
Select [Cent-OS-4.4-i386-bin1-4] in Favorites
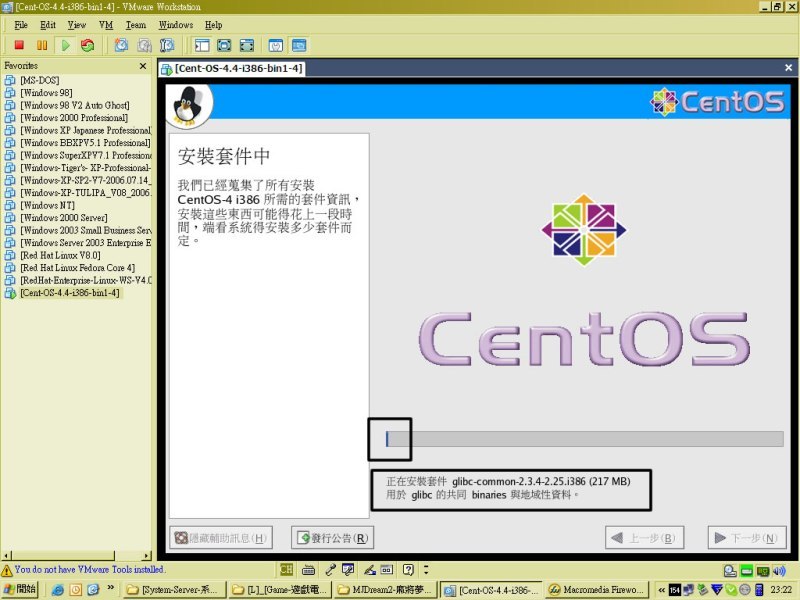(x=70, y=293)
